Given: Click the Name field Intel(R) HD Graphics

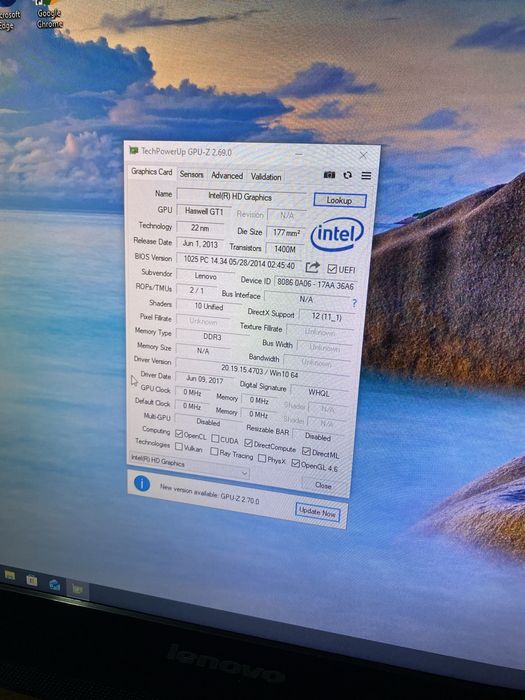Looking at the screenshot, I should point(240,196).
